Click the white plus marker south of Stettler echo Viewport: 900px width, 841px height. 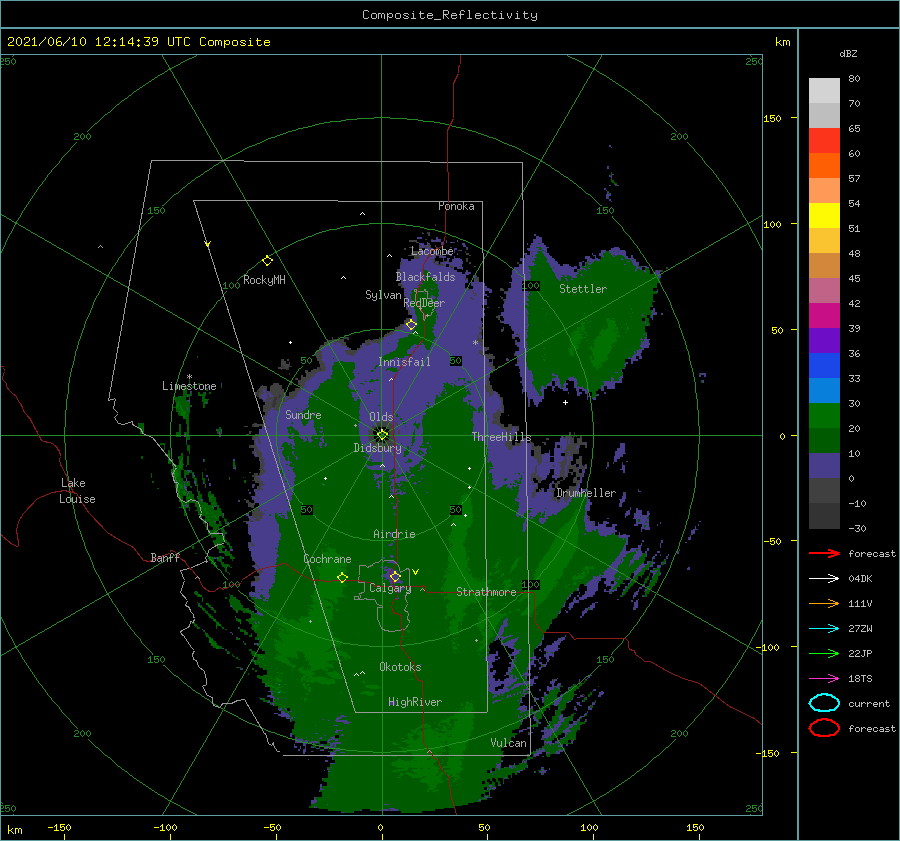[565, 402]
